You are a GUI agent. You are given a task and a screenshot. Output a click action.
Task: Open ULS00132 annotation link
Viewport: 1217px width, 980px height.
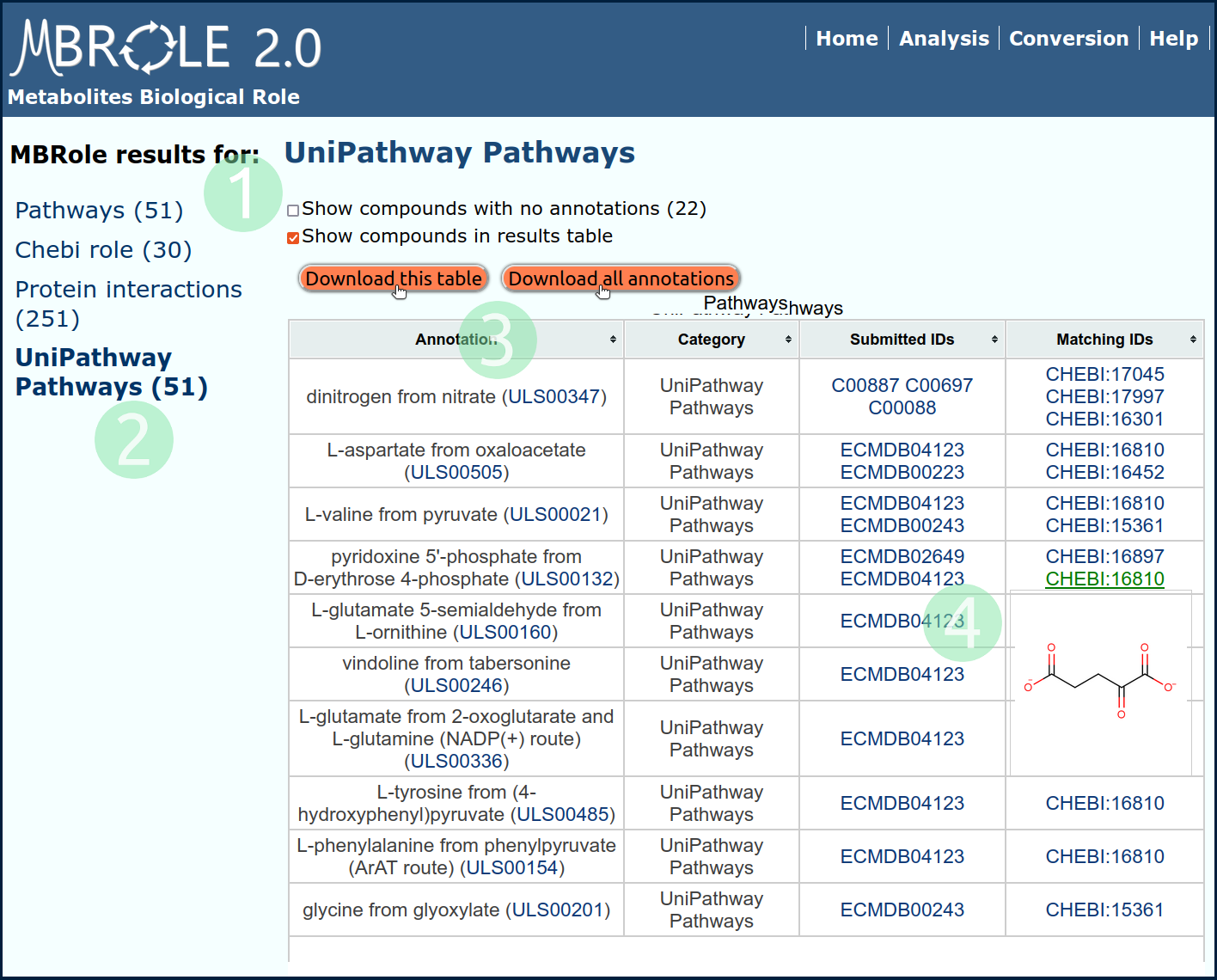tap(567, 579)
